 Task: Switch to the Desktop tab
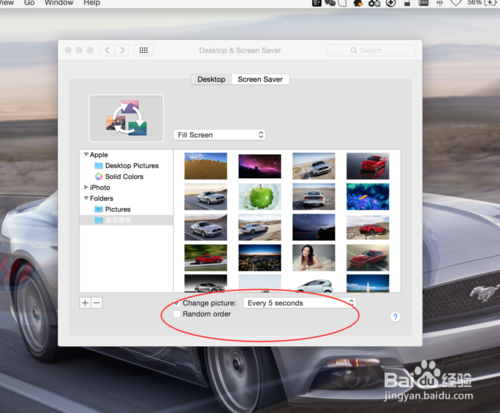(x=211, y=79)
